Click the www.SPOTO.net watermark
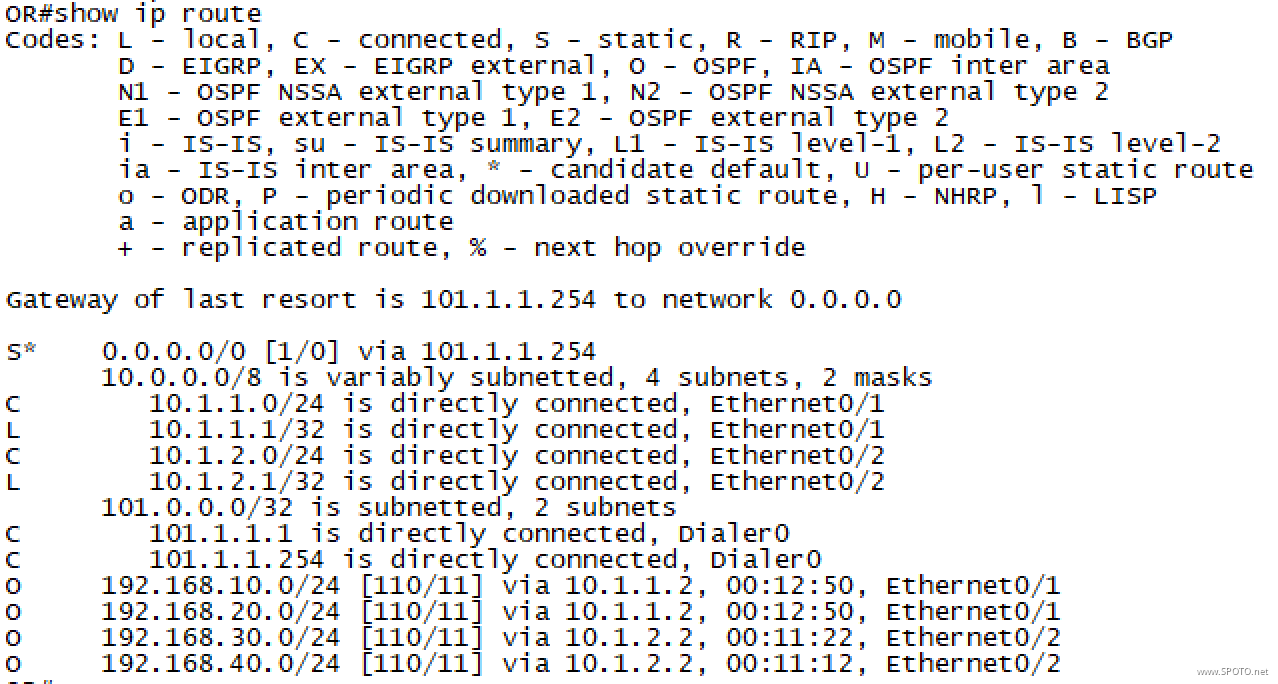 pos(1232,672)
